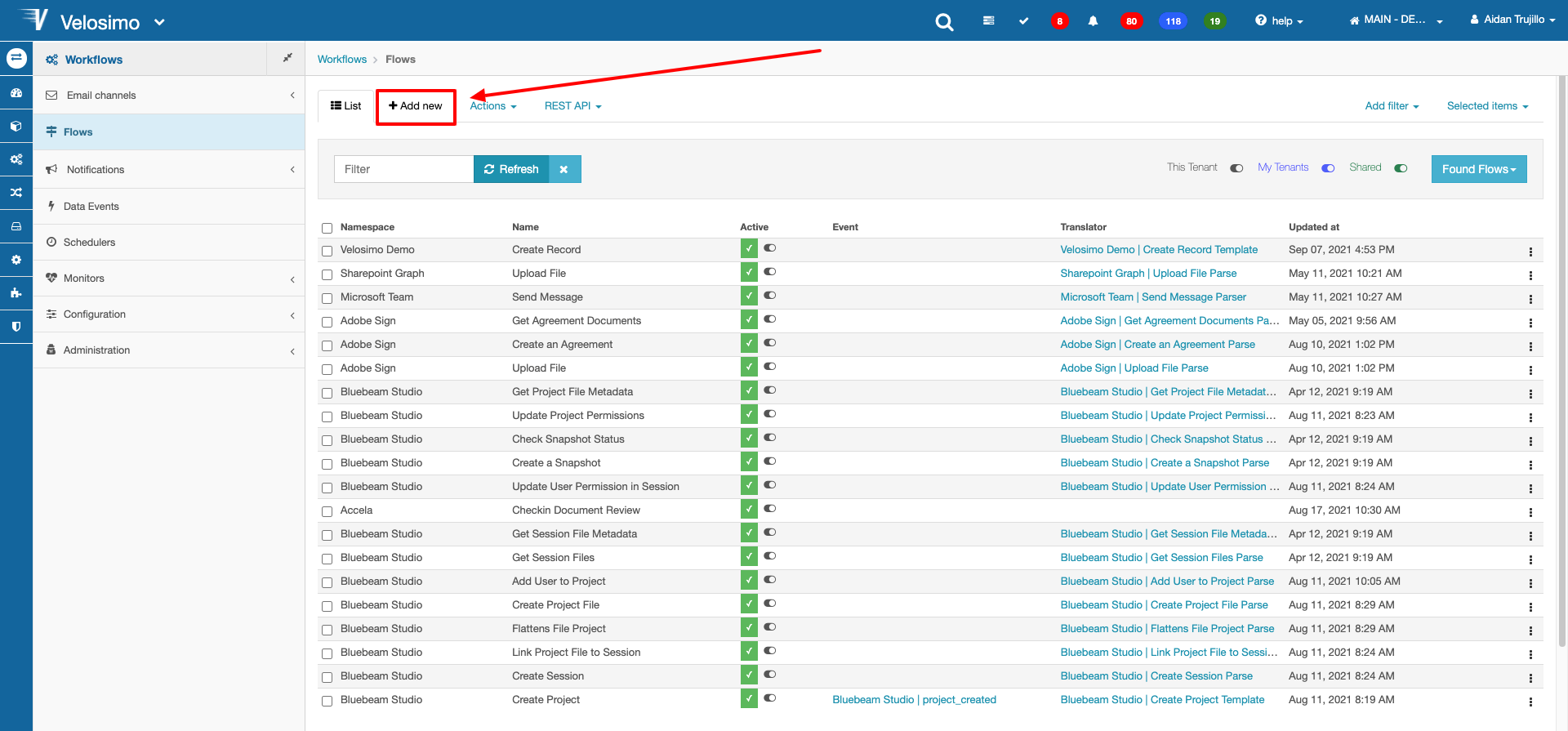1568x731 pixels.
Task: Go to Workflows breadcrumb link
Action: tap(342, 60)
